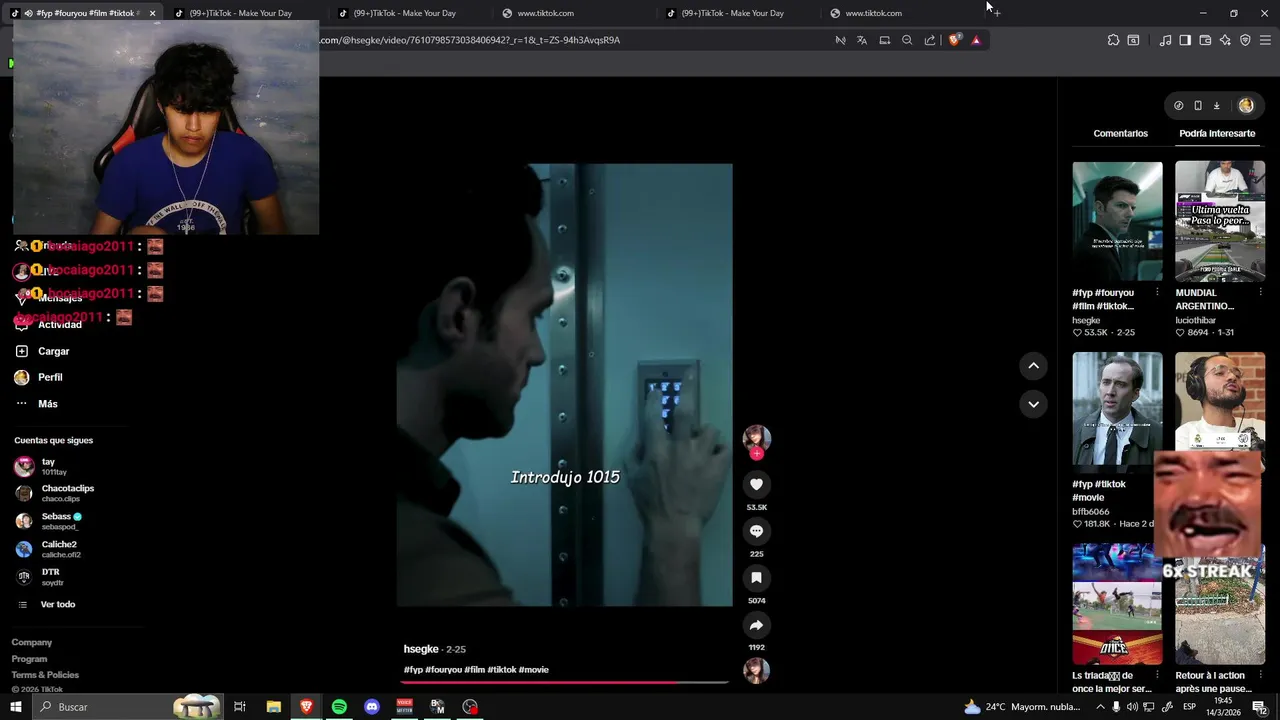Switch to second TikTok - Make Your Day tab
Image resolution: width=1280 pixels, height=720 pixels.
coord(404,13)
